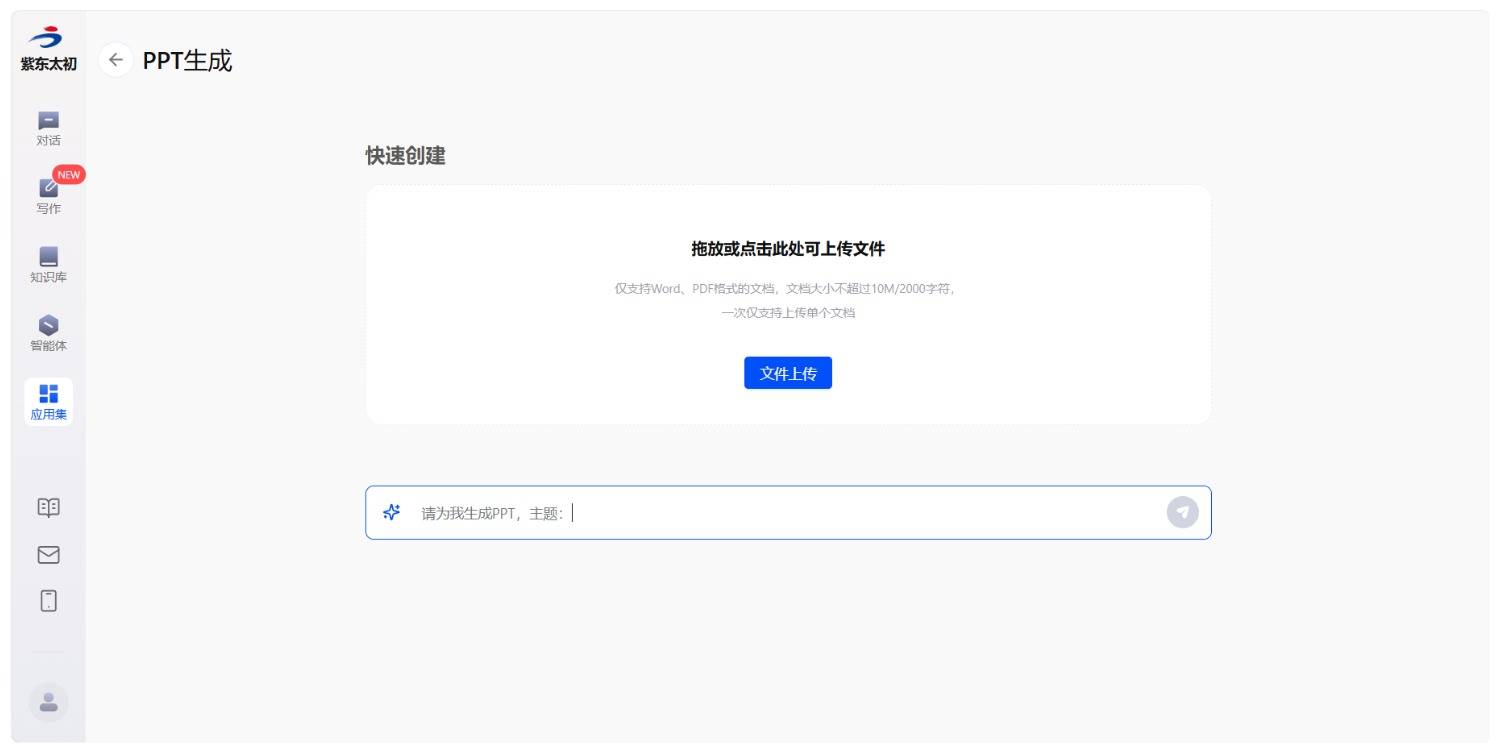The height and width of the screenshot is (754, 1504).
Task: Click the sparkle AI icon in the input box
Action: coord(392,513)
